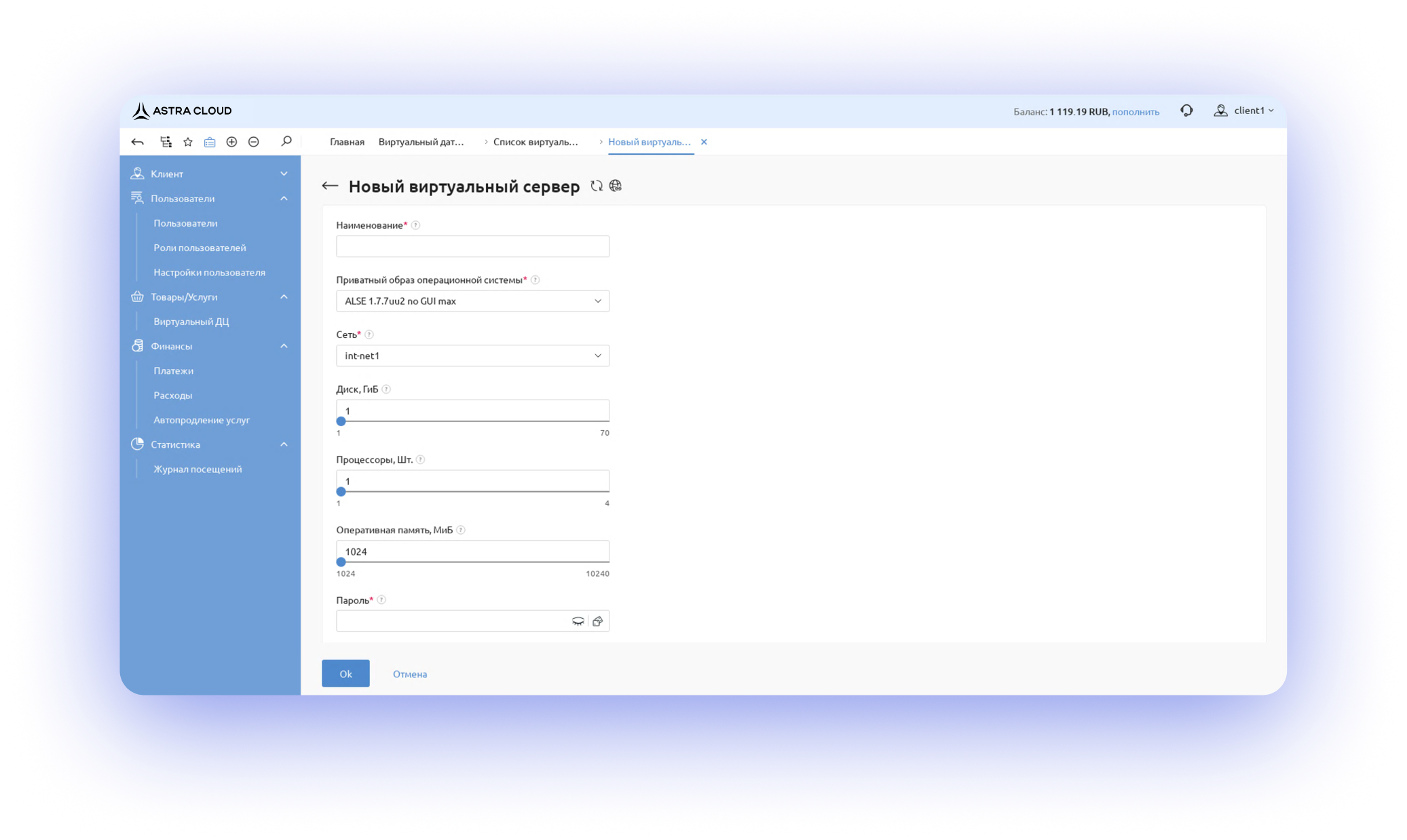The height and width of the screenshot is (840, 1407).
Task: Click the plus circle expand-all icon
Action: (231, 142)
